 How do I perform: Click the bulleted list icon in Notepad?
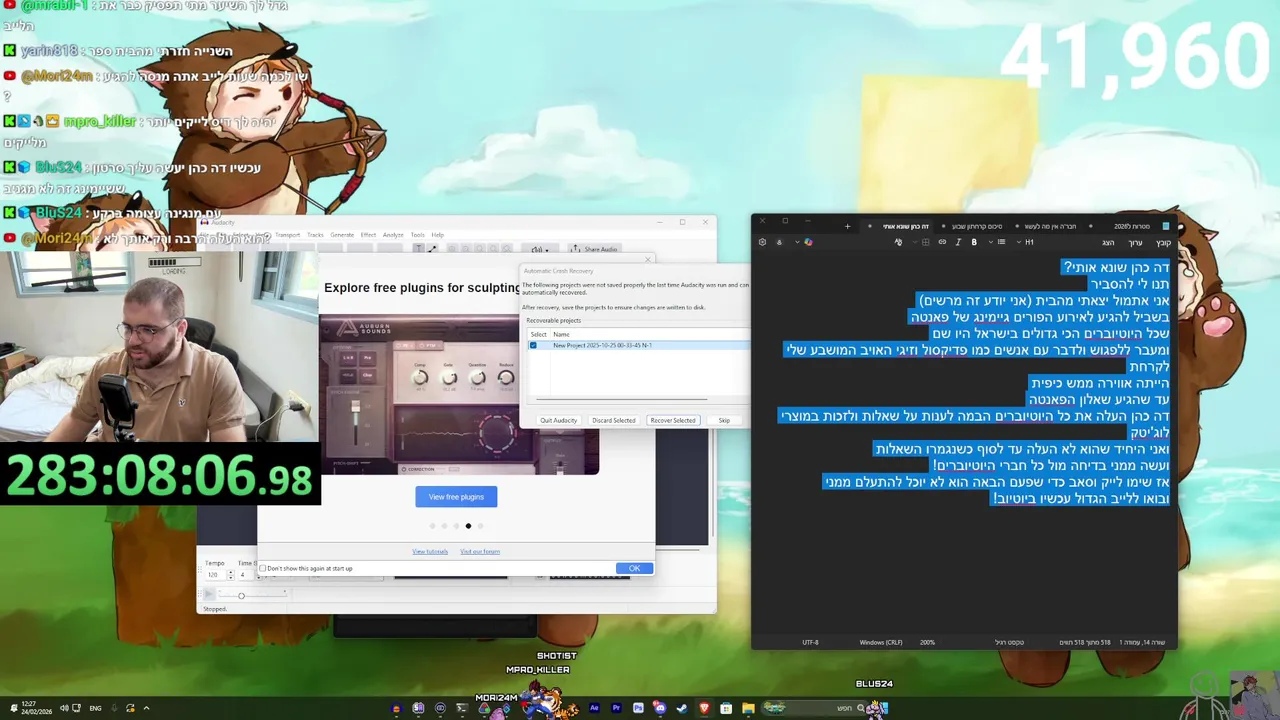point(1001,242)
